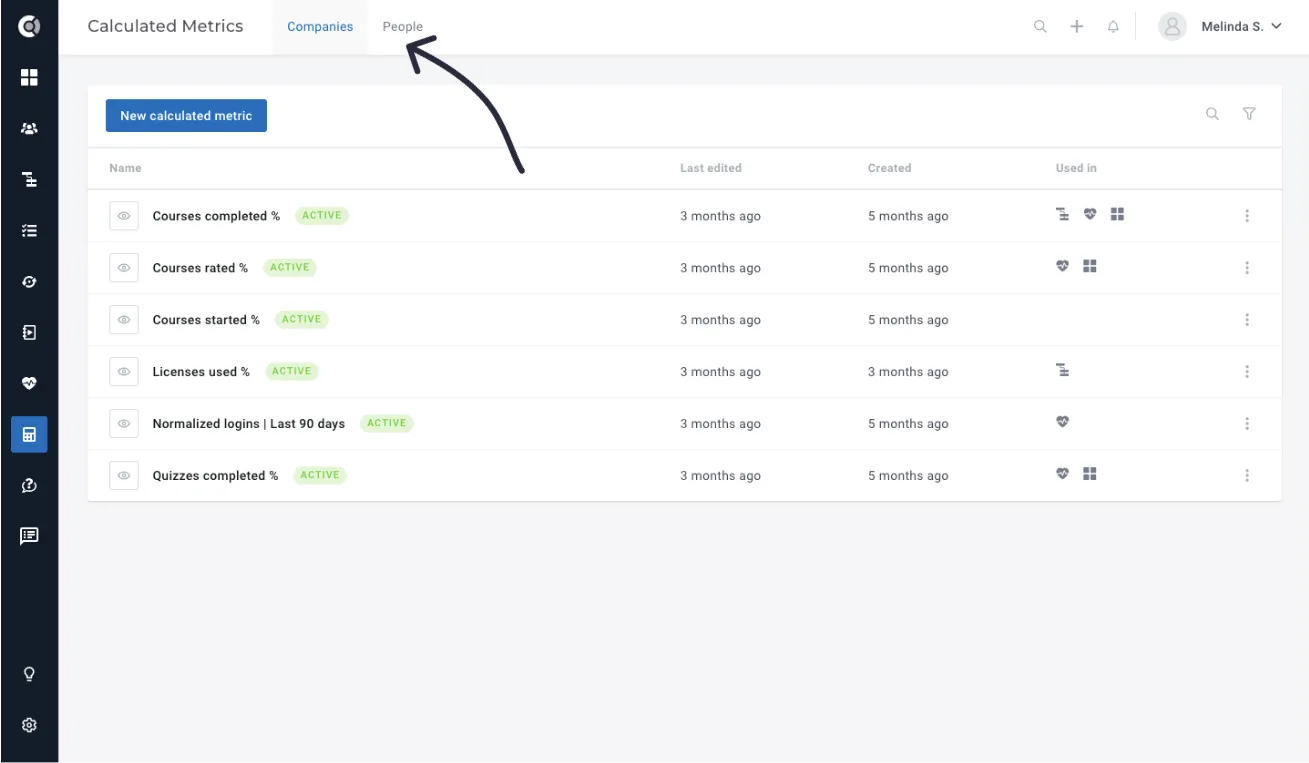Click the search icon in top header
This screenshot has width=1309, height=763.
(1040, 27)
